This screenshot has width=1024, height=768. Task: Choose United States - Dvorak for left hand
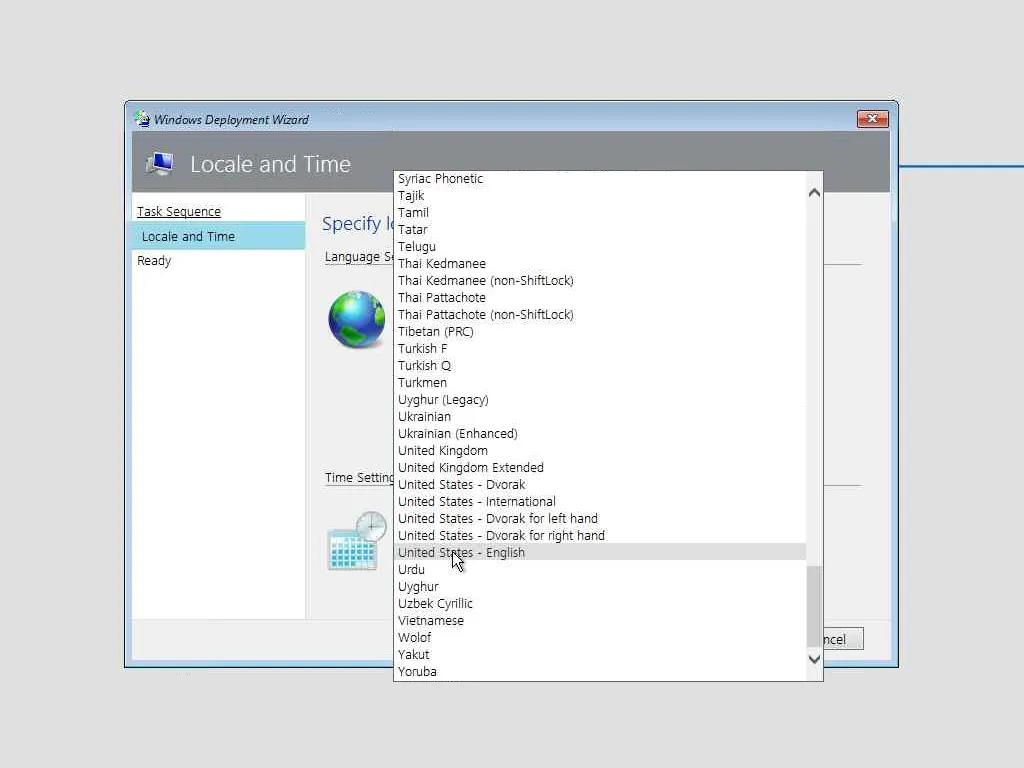600,519
